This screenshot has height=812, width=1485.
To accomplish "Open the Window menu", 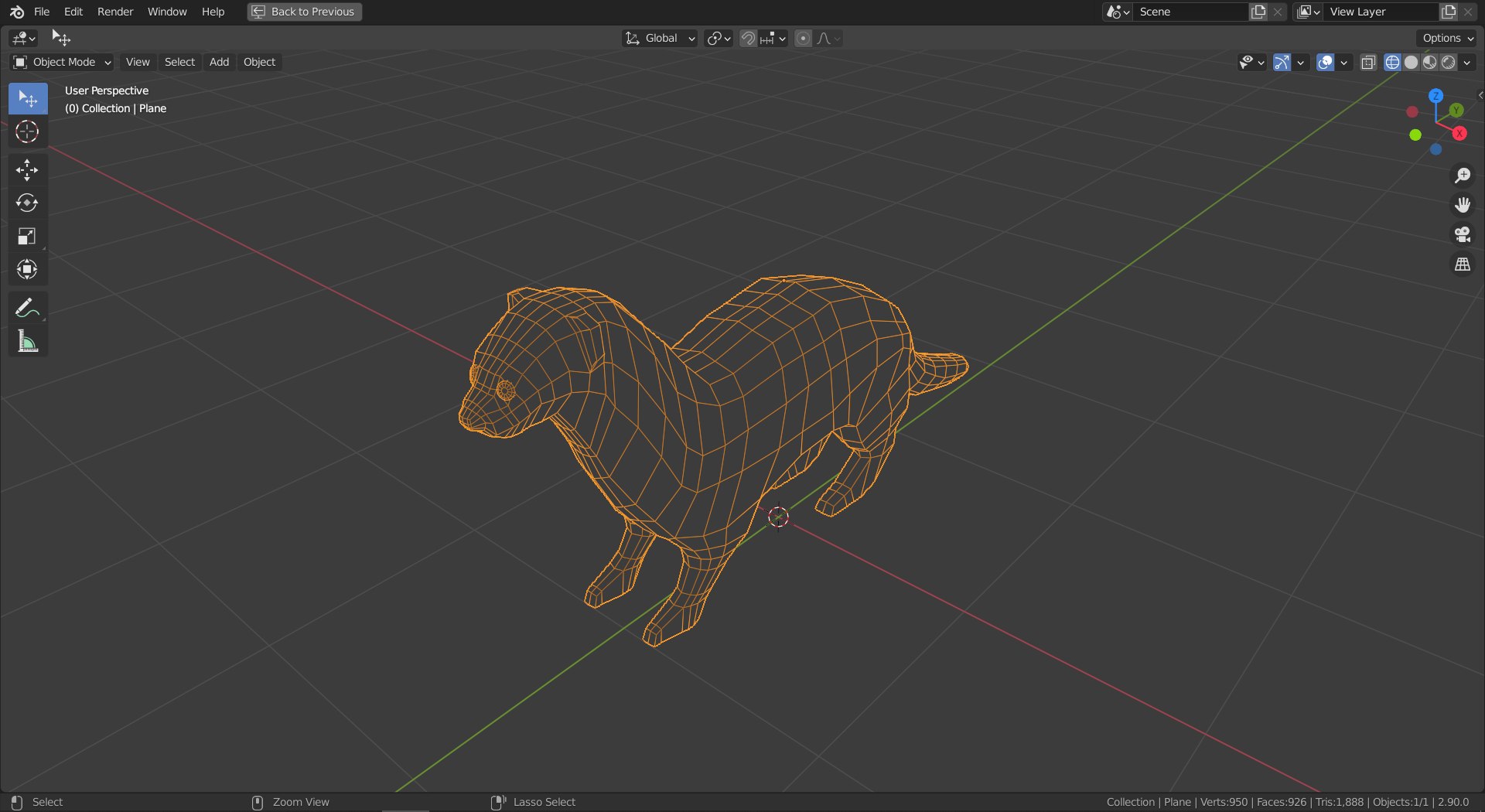I will click(167, 12).
